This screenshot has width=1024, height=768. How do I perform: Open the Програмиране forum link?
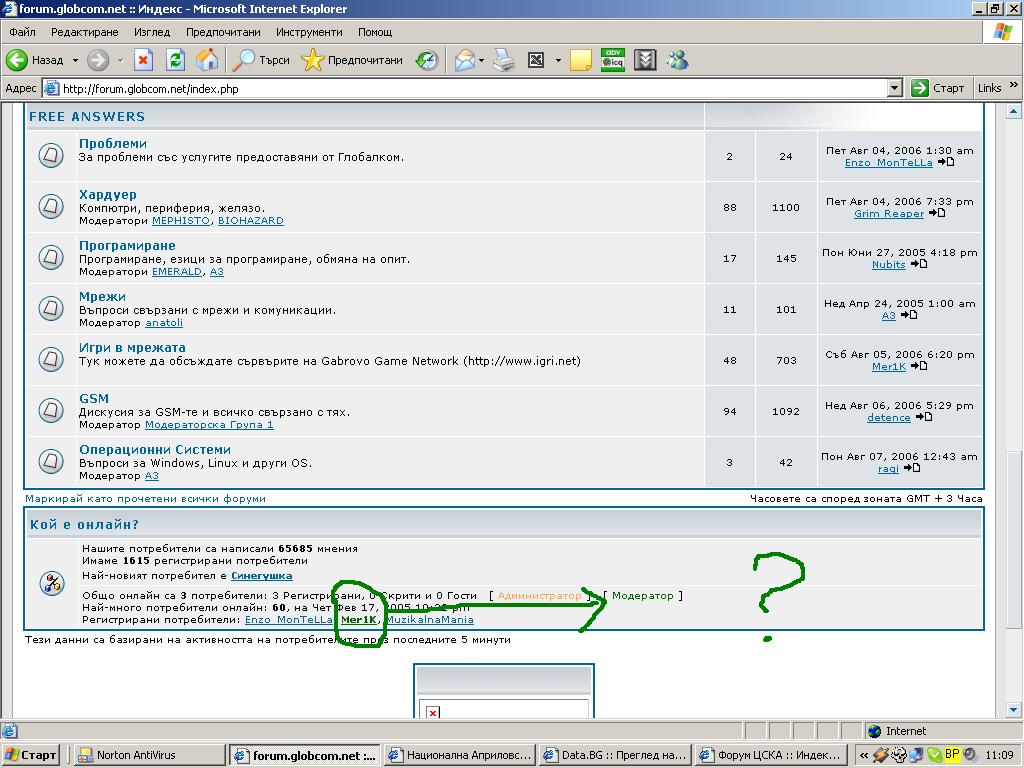click(x=127, y=245)
